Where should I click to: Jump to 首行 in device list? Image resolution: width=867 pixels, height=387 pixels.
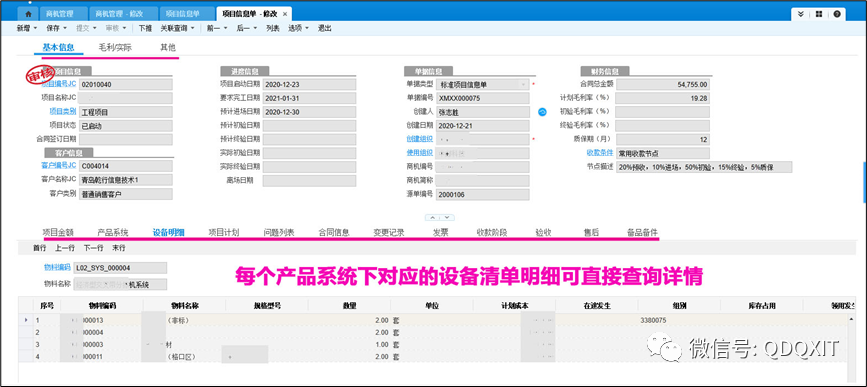(x=39, y=248)
